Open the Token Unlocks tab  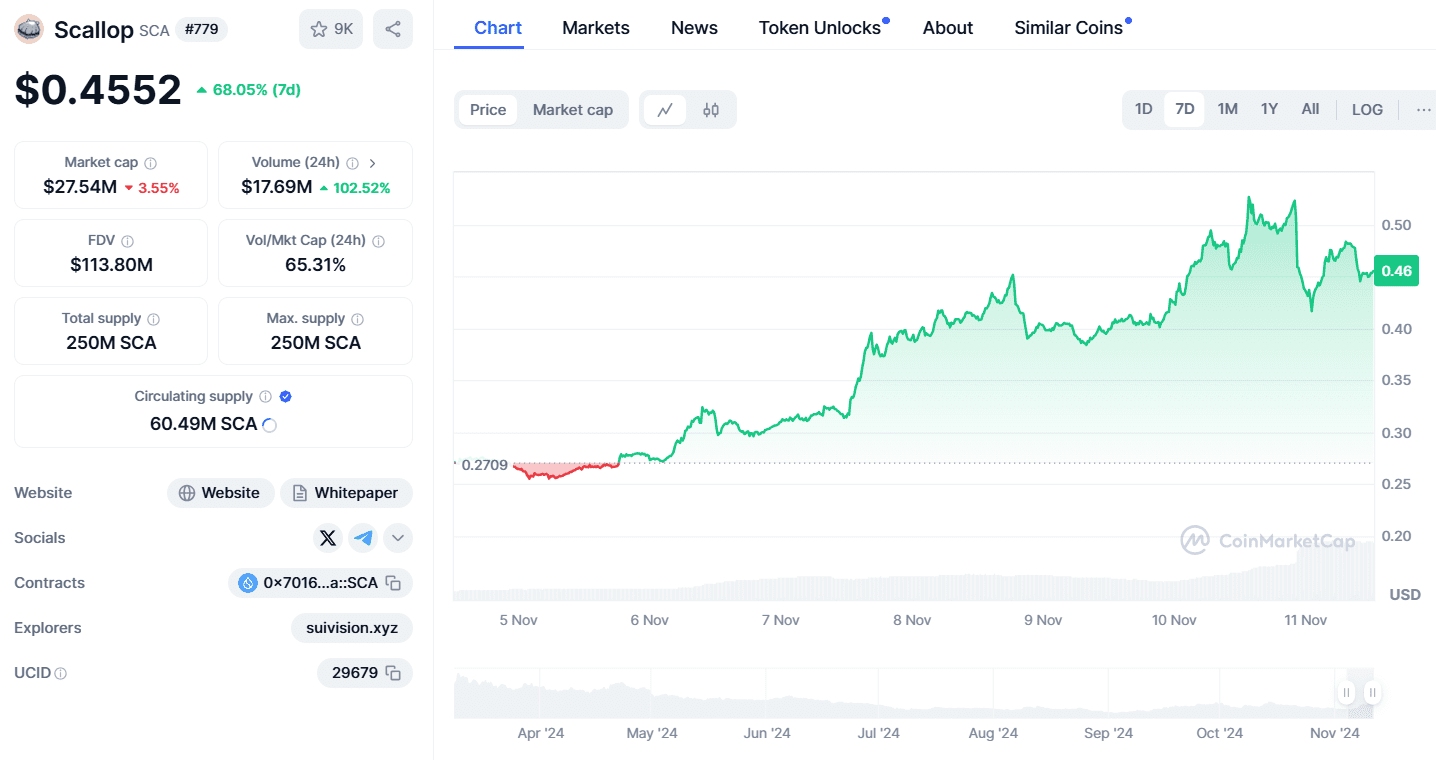coord(818,27)
